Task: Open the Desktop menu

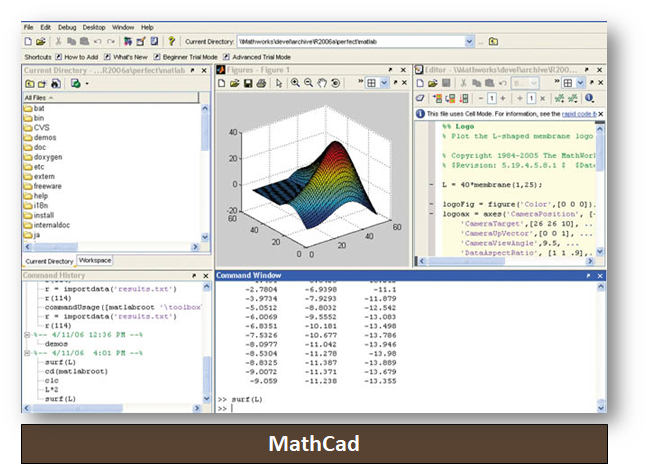Action: [94, 27]
